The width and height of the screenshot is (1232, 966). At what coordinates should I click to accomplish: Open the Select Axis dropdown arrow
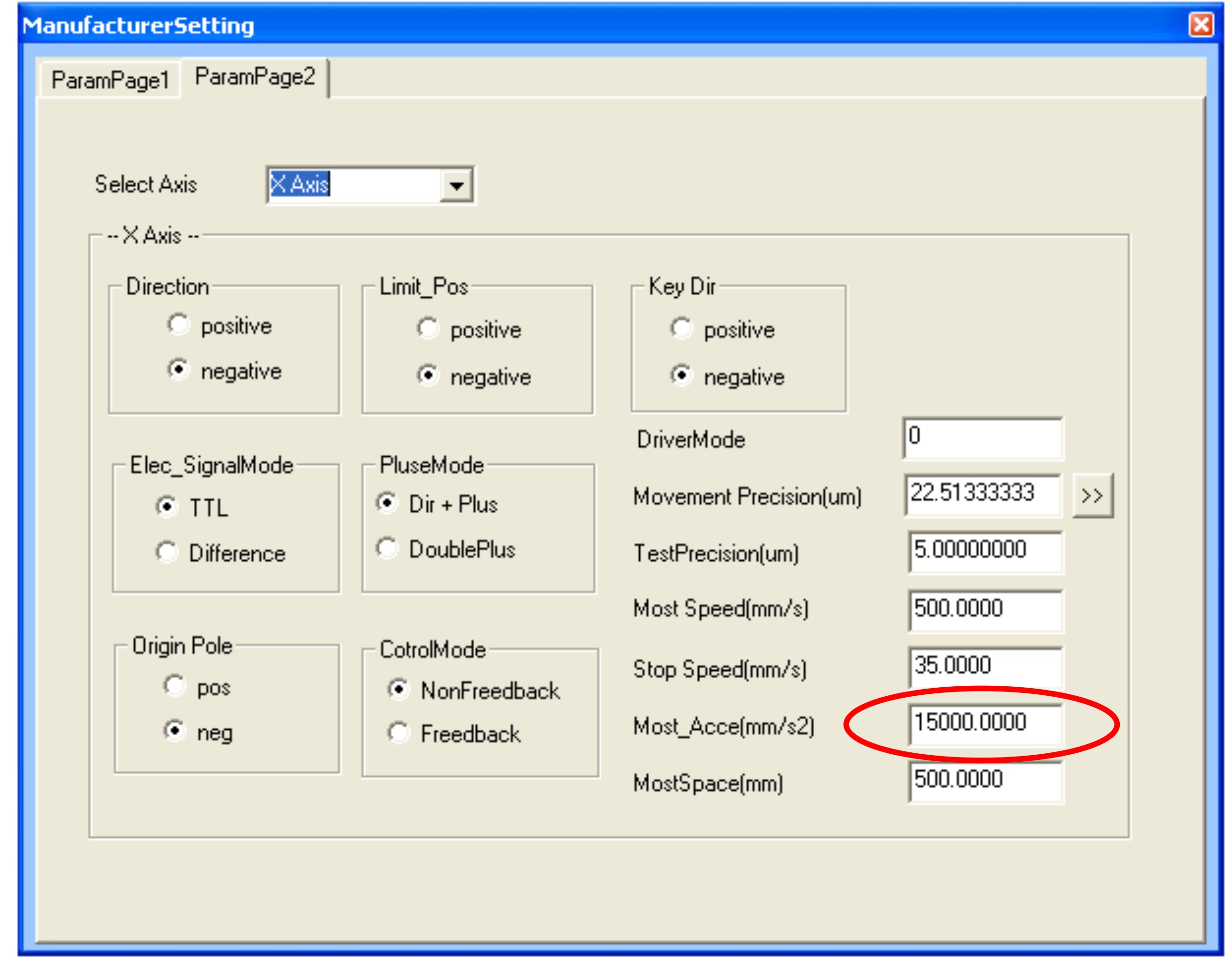456,185
